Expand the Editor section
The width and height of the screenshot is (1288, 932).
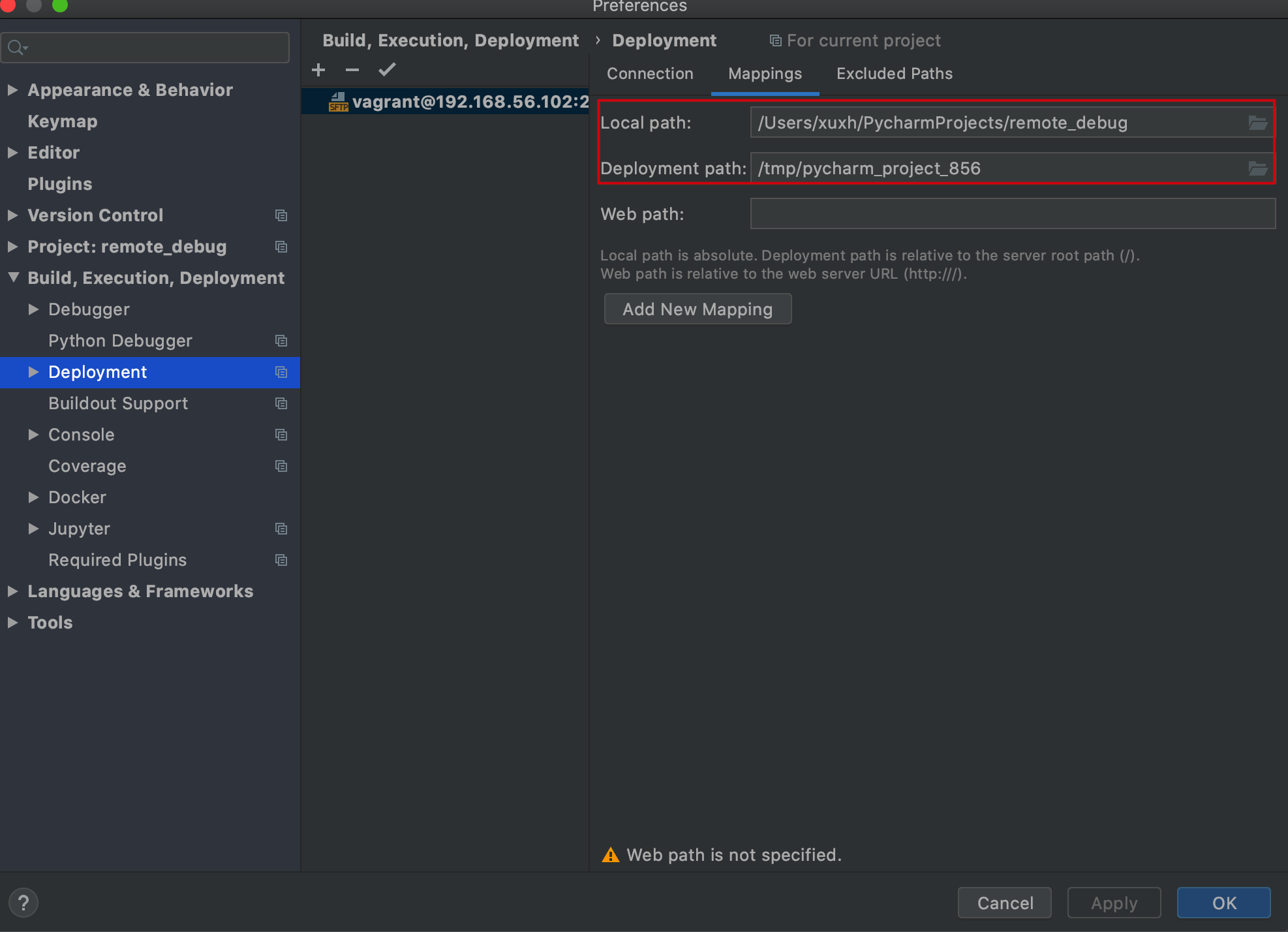[12, 153]
